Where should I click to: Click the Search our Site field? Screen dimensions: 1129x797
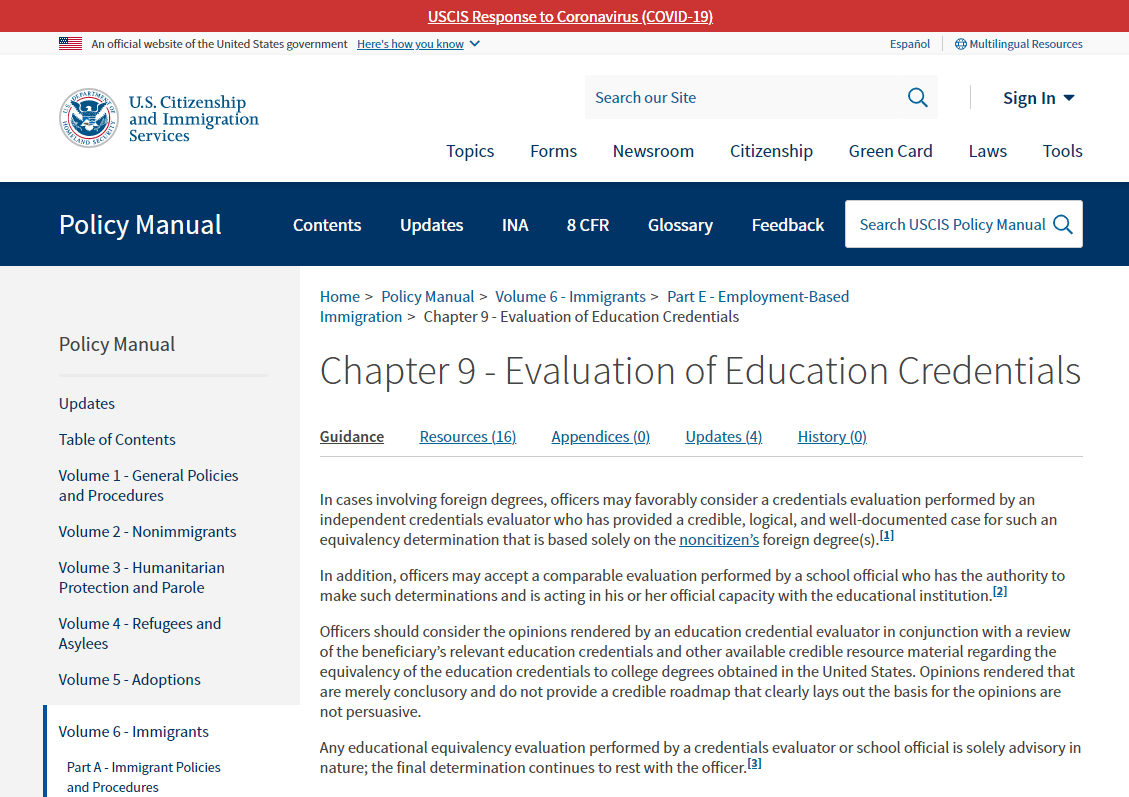click(x=745, y=97)
